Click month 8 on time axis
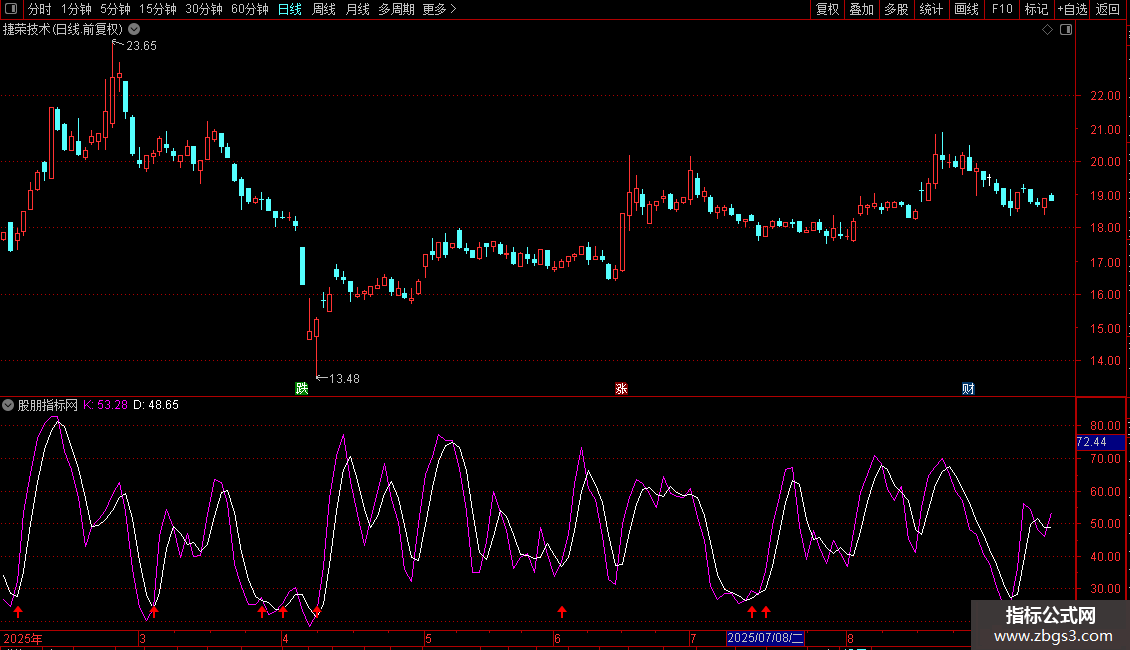Screen dimensions: 1130x650 850,638
